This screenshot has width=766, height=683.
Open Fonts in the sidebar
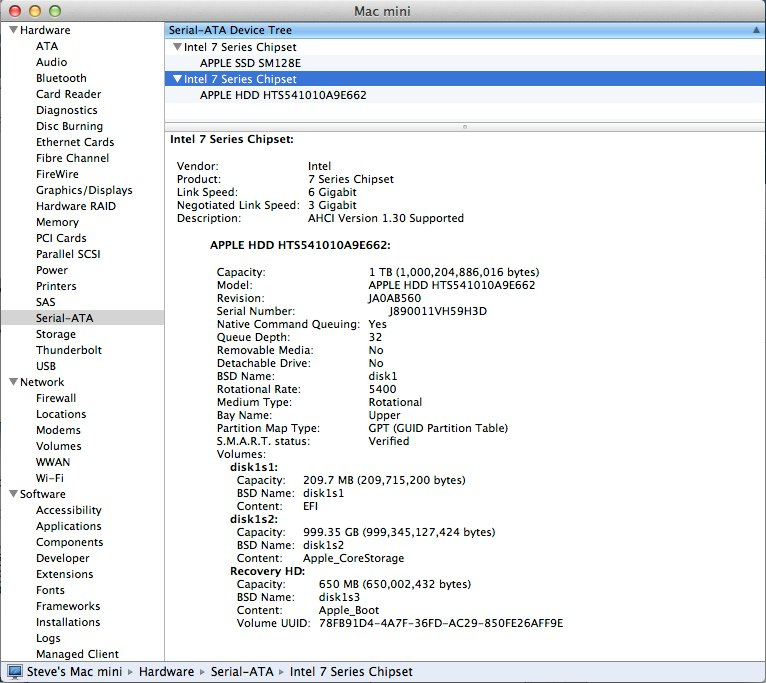tap(50, 590)
